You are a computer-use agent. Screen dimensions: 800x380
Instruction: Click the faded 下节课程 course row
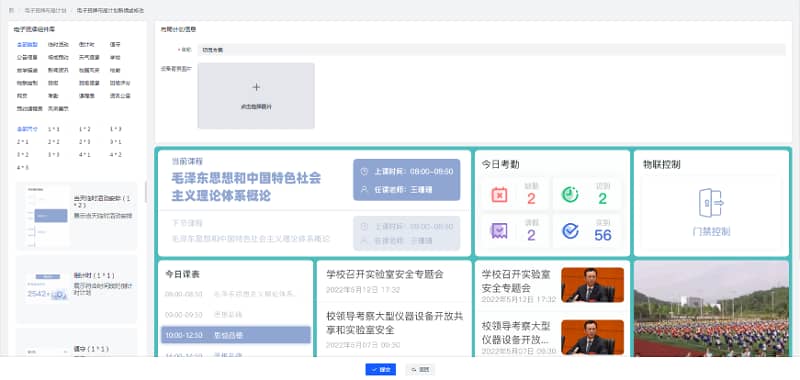coord(314,233)
